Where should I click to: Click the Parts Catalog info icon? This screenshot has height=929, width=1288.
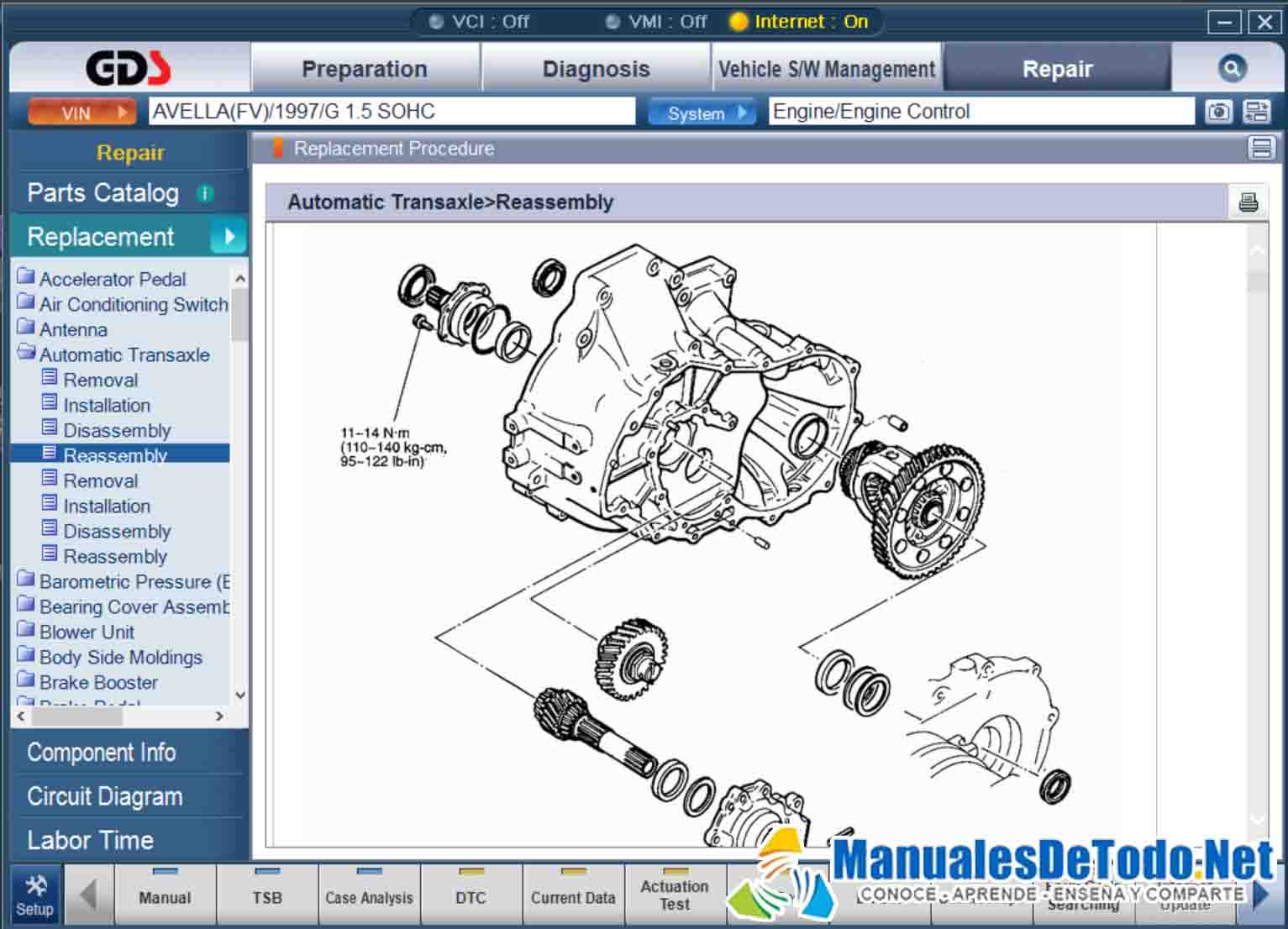(x=204, y=193)
